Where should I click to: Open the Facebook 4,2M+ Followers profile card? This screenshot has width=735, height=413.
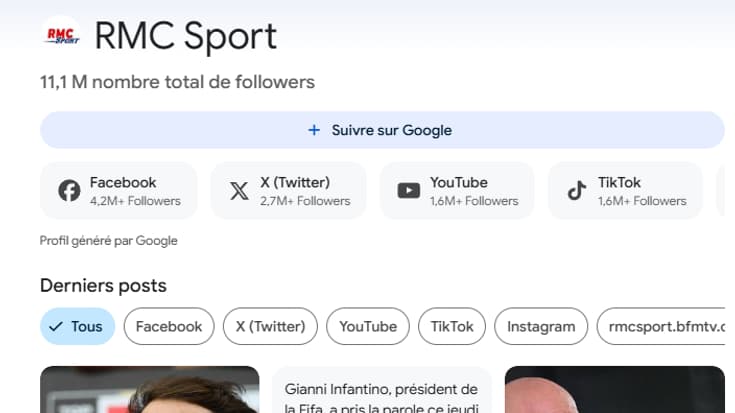pos(119,191)
